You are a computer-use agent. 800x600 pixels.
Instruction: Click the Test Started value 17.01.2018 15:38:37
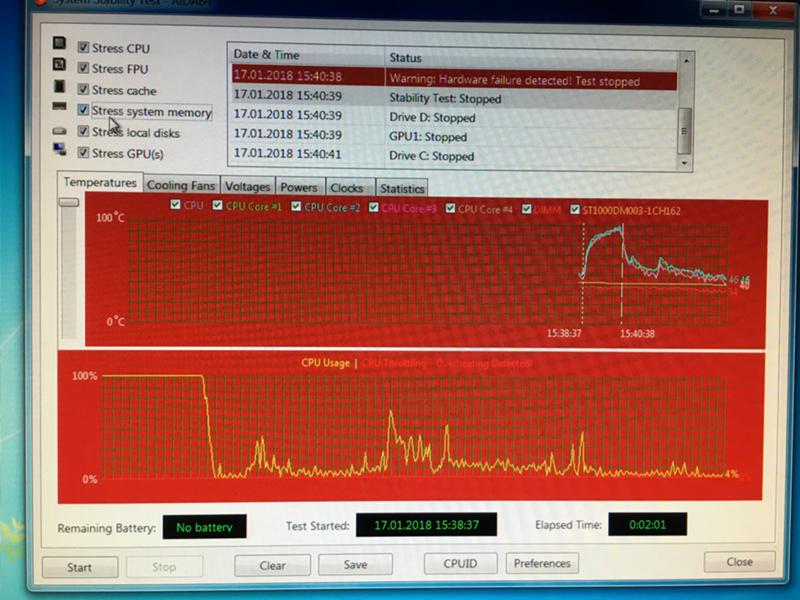pos(427,525)
